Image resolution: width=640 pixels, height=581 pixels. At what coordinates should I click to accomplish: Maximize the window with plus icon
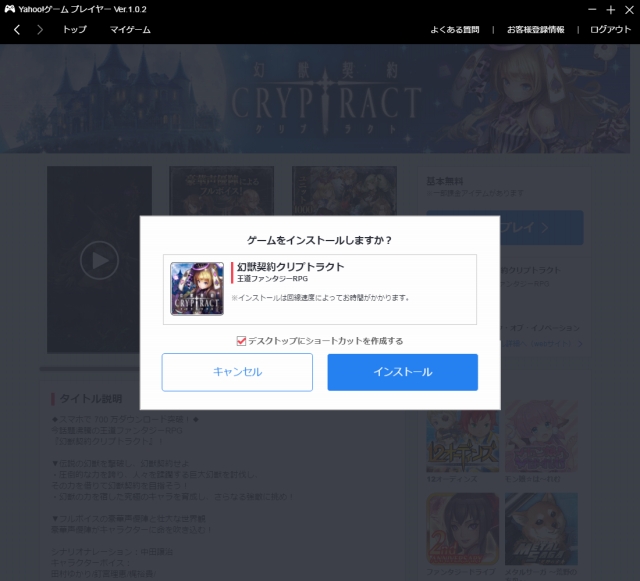tap(611, 9)
